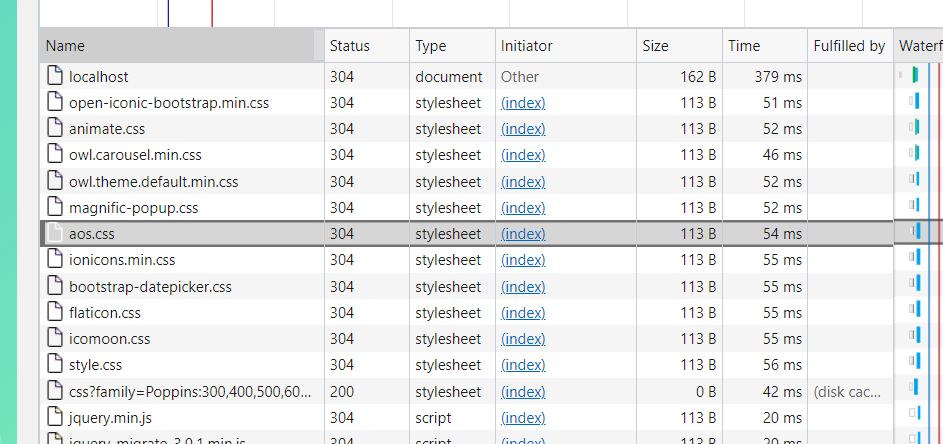Click the Waterfall column header
Image resolution: width=943 pixels, height=444 pixels.
(x=918, y=46)
